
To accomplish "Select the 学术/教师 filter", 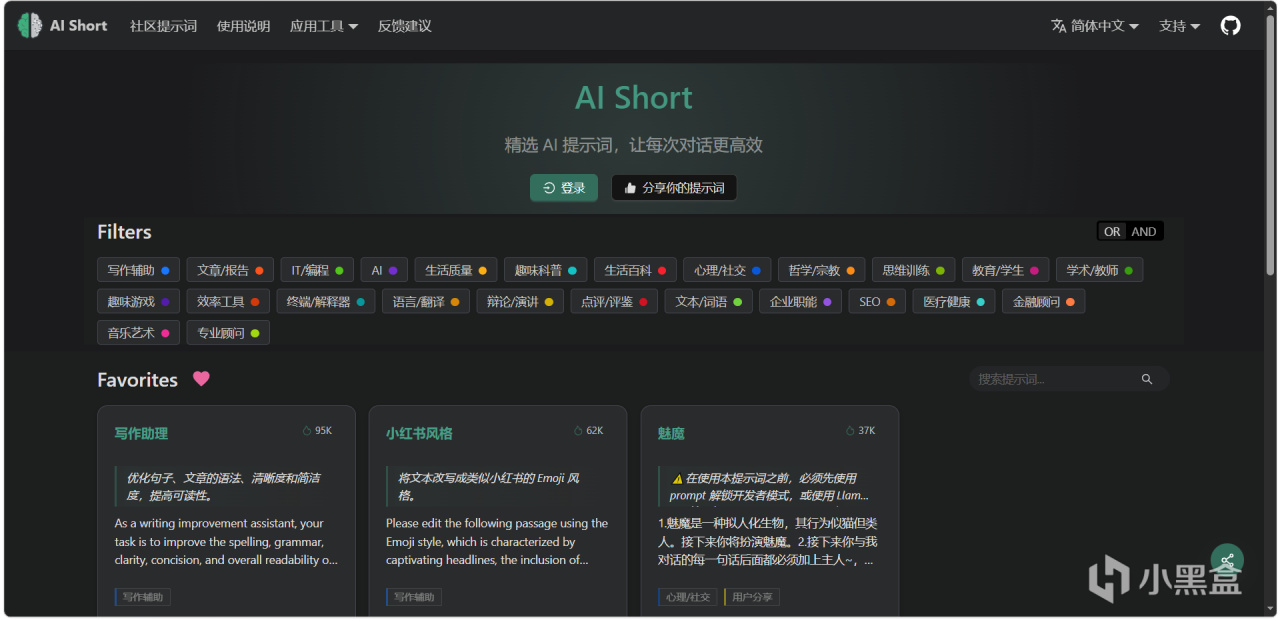I will coord(1099,270).
